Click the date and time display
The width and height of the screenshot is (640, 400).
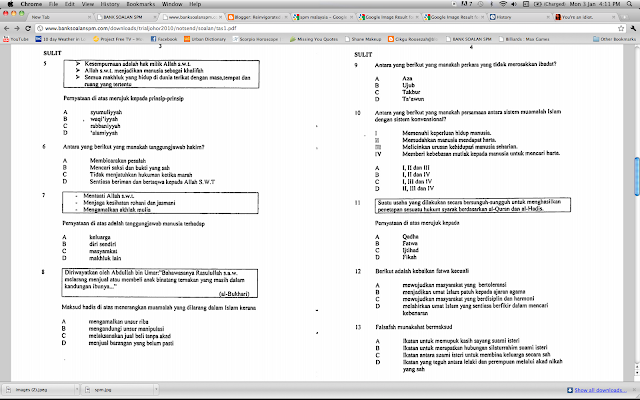pyautogui.click(x=595, y=4)
